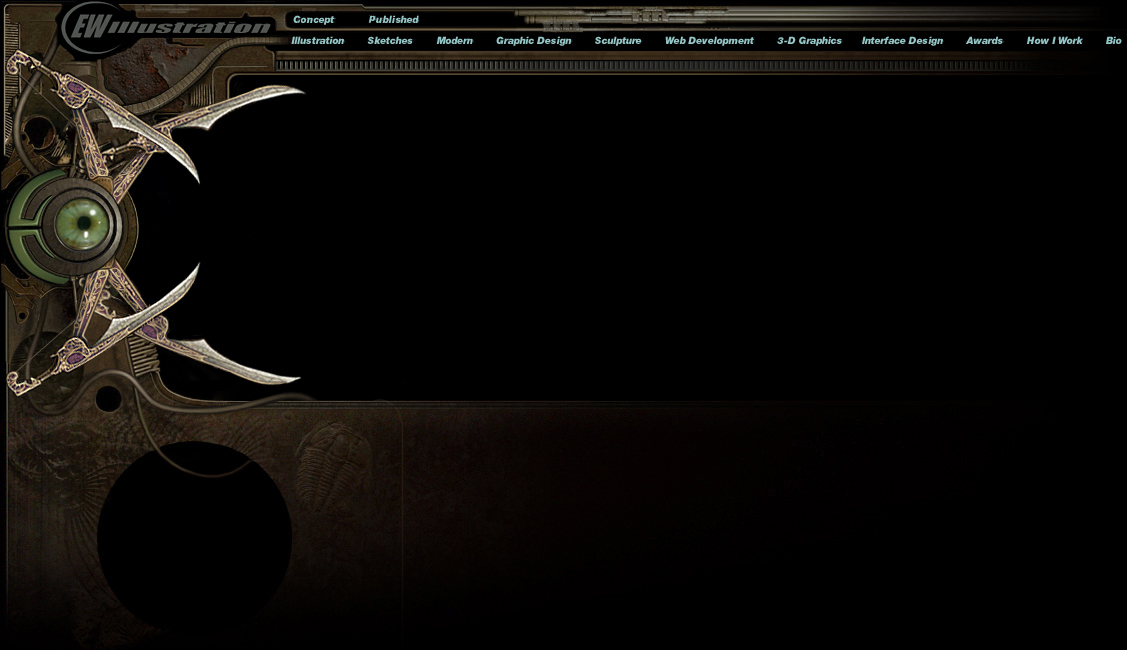Select the Modern nav item

point(454,41)
